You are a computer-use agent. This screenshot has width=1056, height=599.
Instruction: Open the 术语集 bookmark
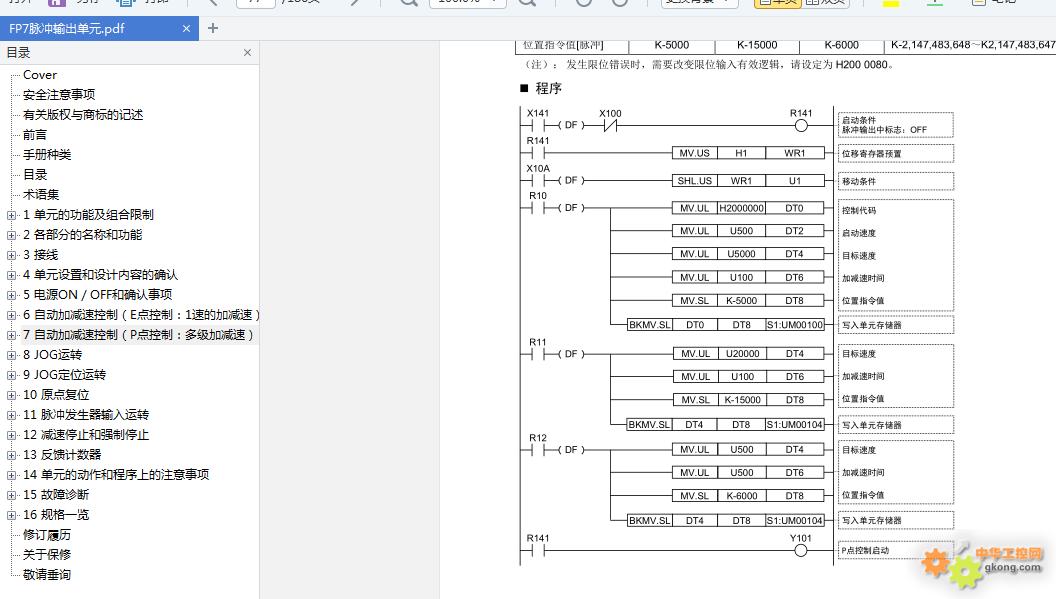point(40,195)
